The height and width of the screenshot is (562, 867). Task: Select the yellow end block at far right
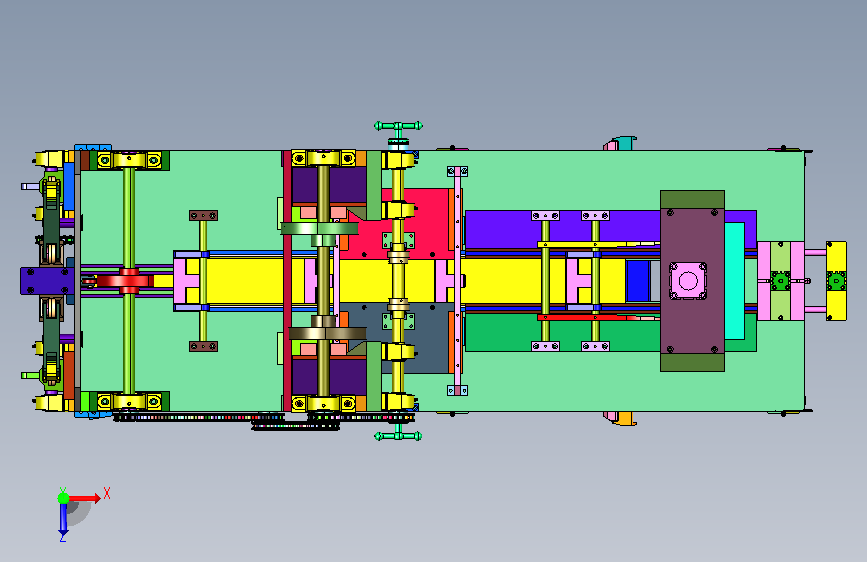(836, 280)
